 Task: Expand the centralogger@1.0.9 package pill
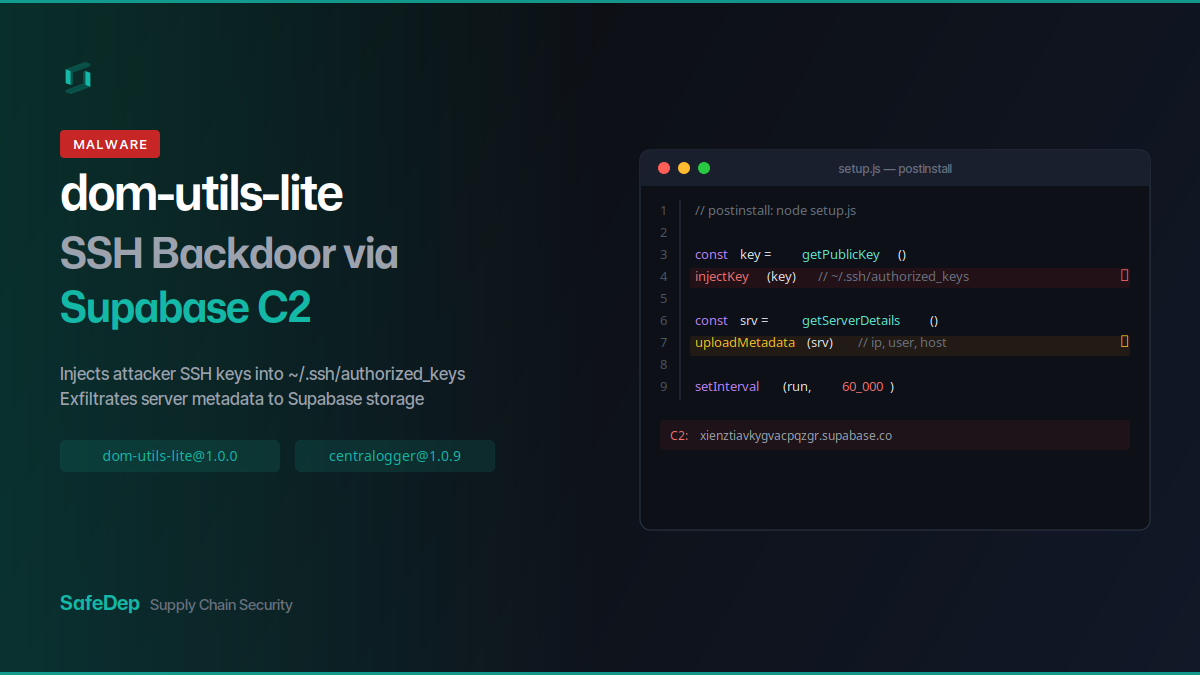tap(394, 455)
